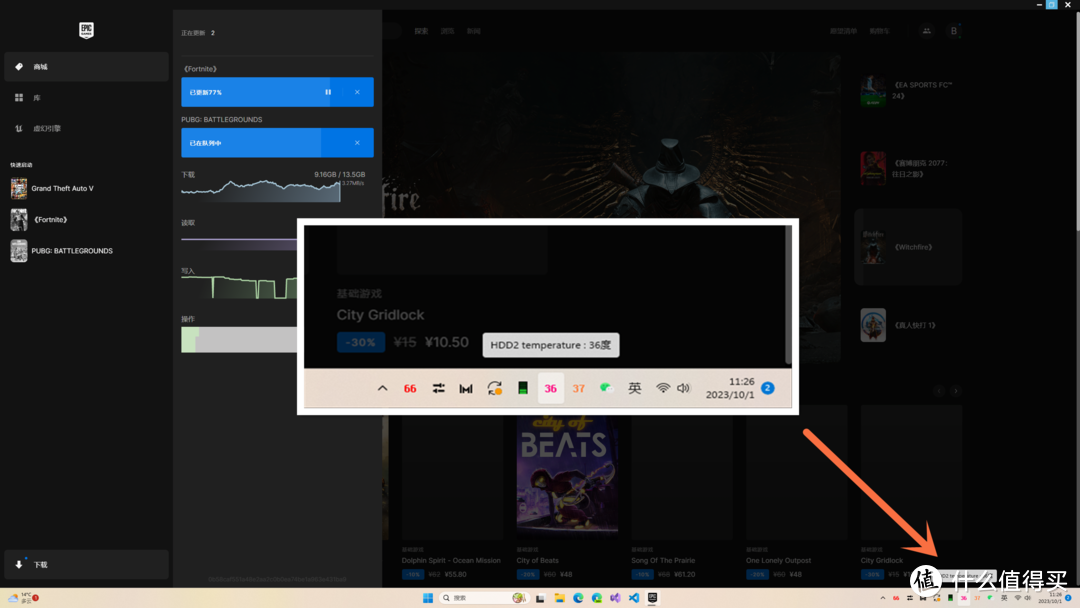Click Epic Games Launcher taskbar icon
The height and width of the screenshot is (608, 1080).
tap(652, 598)
